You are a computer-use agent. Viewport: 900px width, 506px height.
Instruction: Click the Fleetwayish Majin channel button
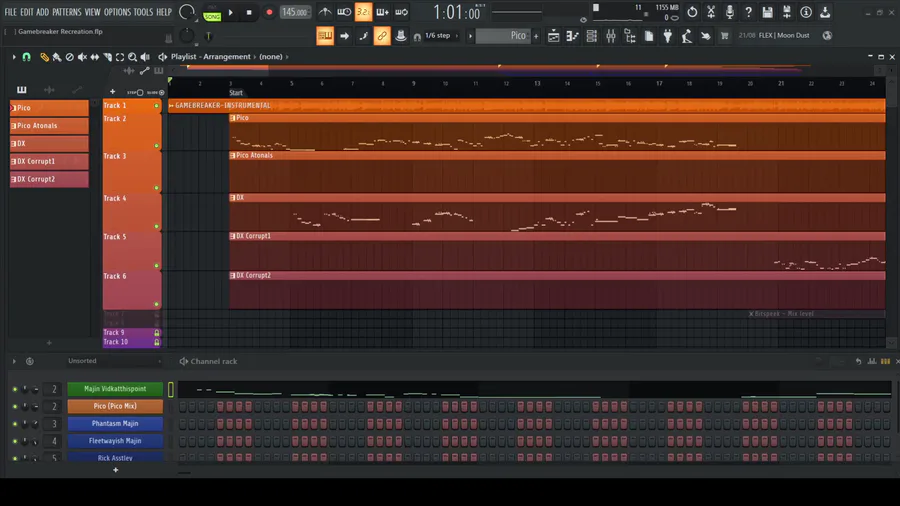coord(115,441)
